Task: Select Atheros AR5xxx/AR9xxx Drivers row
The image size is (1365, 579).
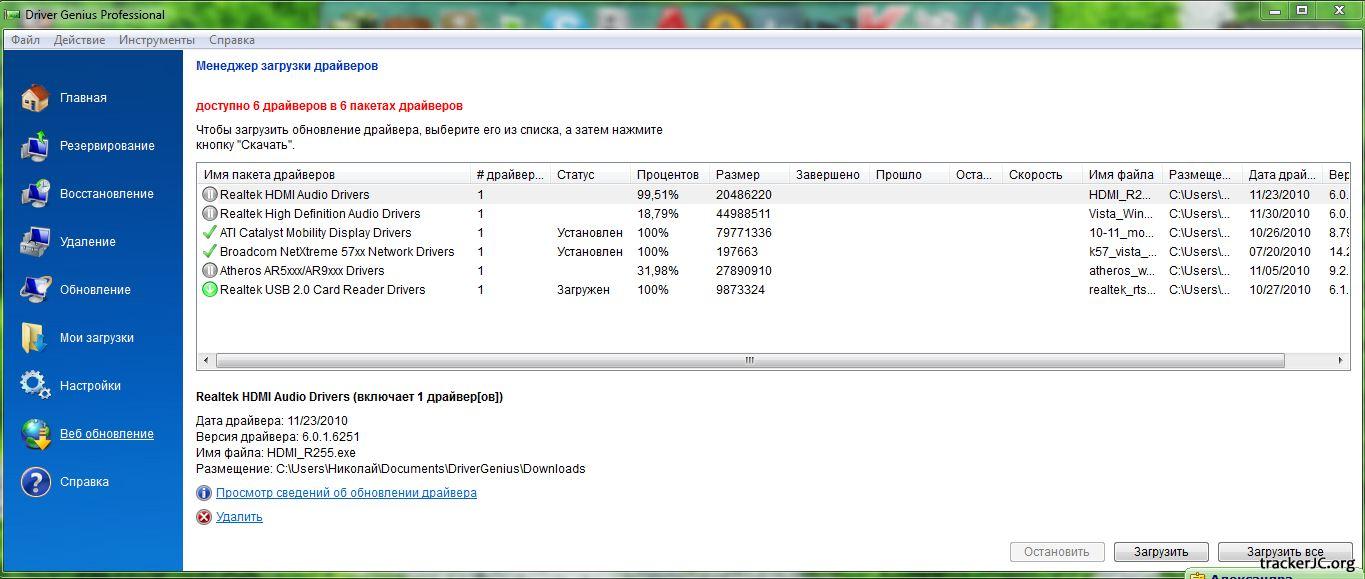Action: click(302, 271)
